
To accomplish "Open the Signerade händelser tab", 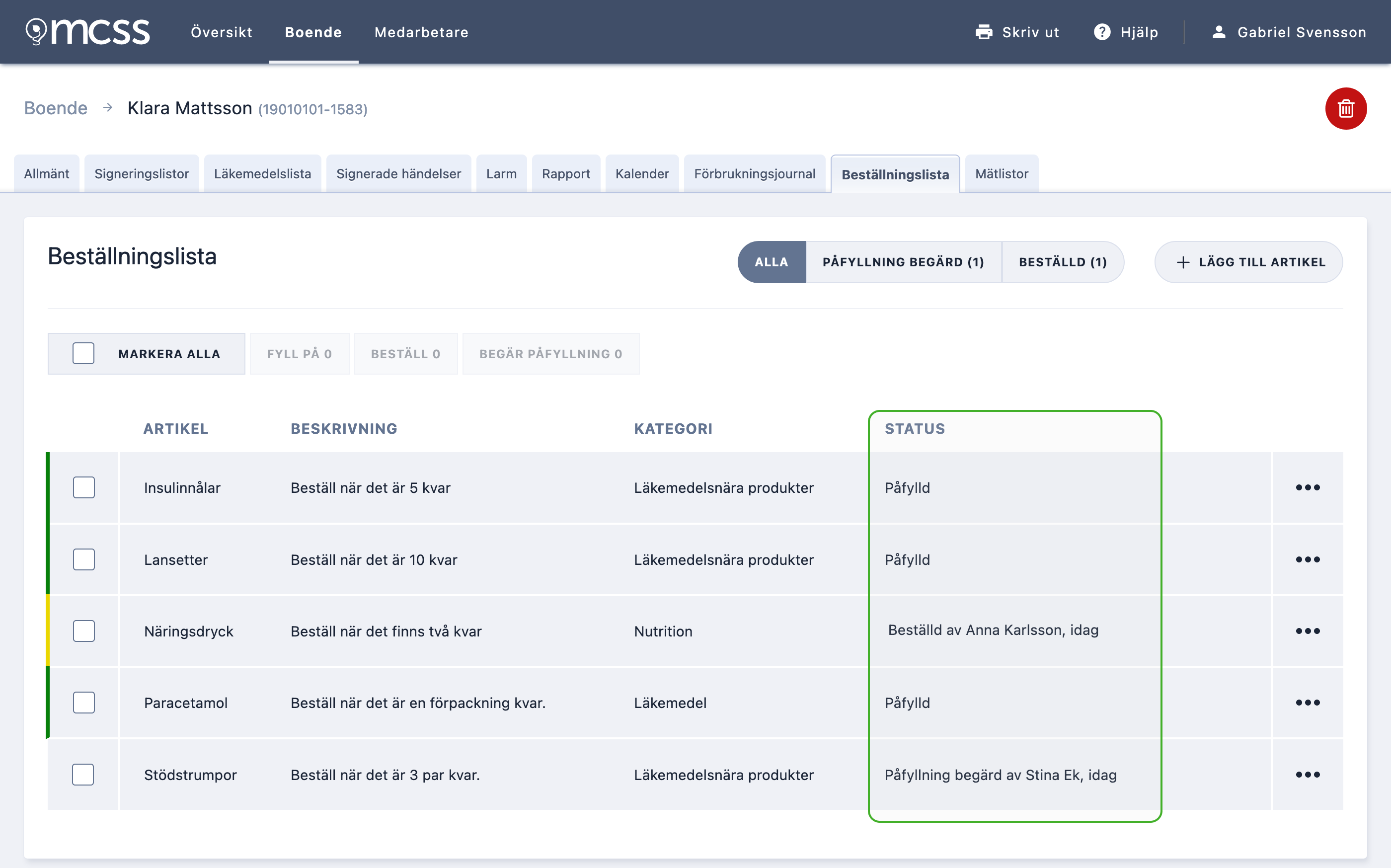I will pos(399,174).
